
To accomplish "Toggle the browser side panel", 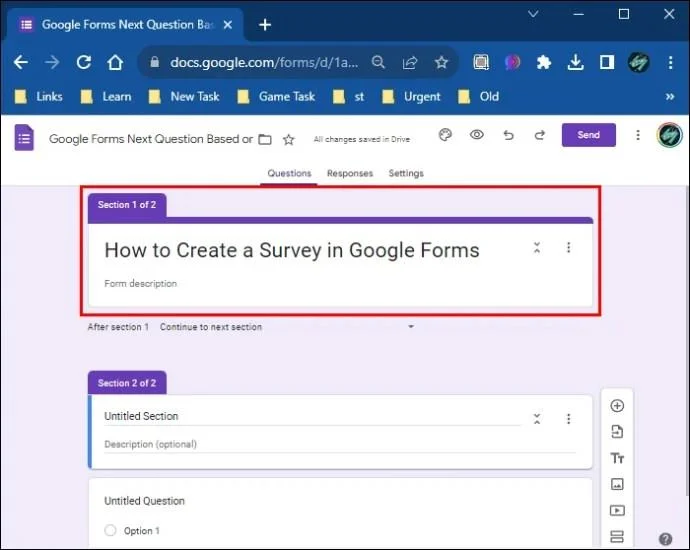I will (x=607, y=62).
